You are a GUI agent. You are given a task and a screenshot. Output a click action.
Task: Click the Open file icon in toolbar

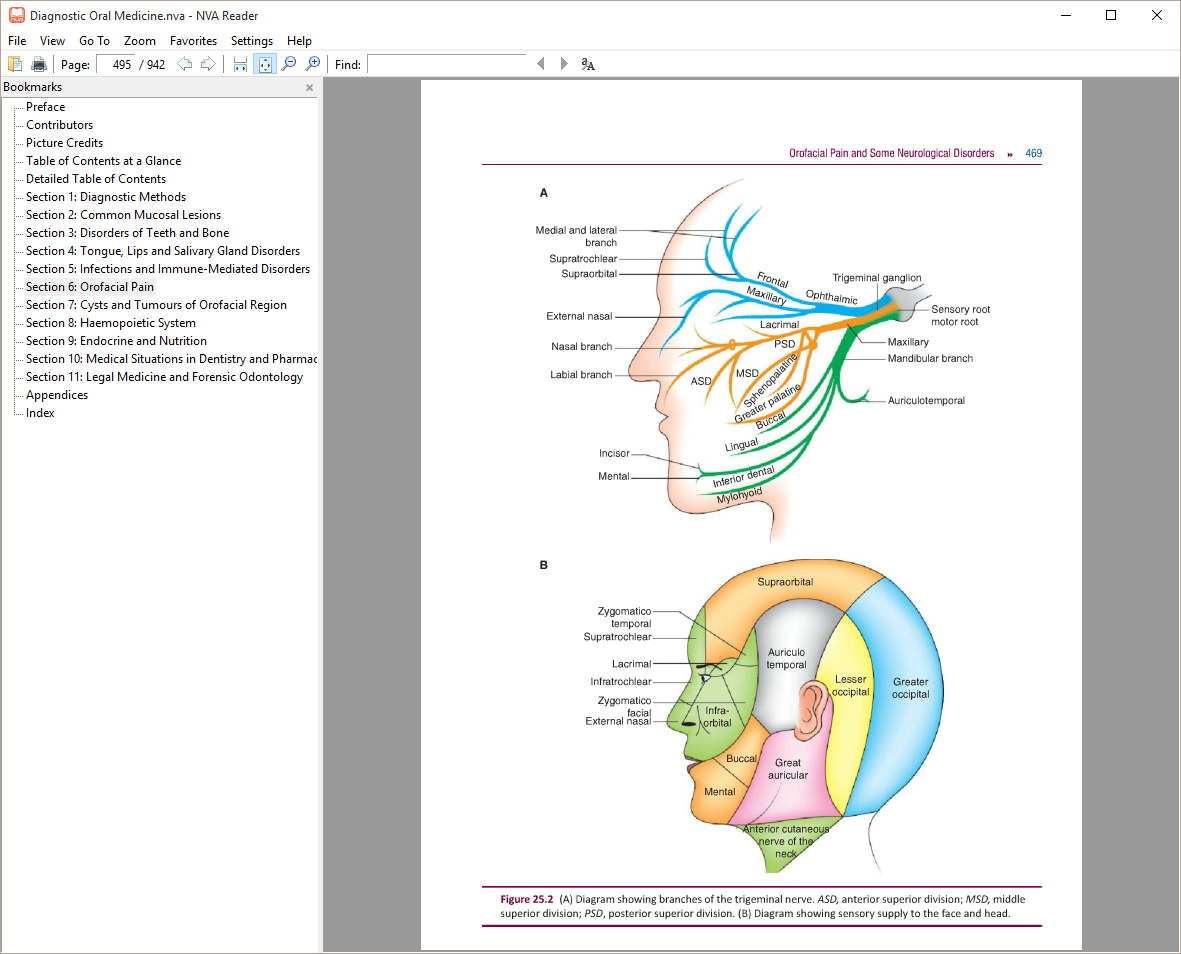(x=15, y=64)
